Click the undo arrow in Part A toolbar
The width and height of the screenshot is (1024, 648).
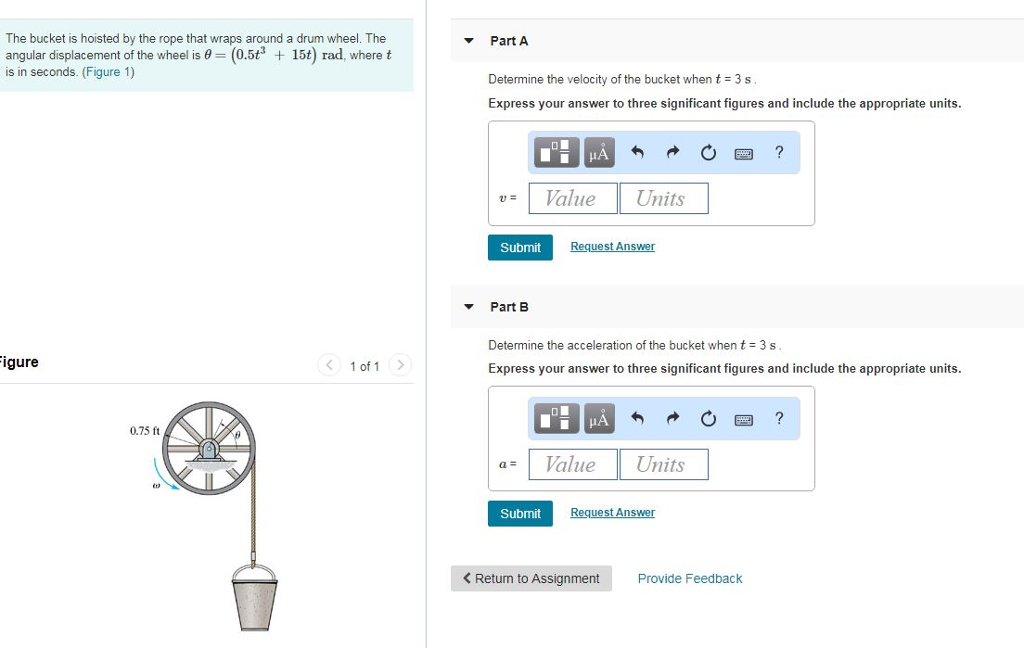[637, 152]
